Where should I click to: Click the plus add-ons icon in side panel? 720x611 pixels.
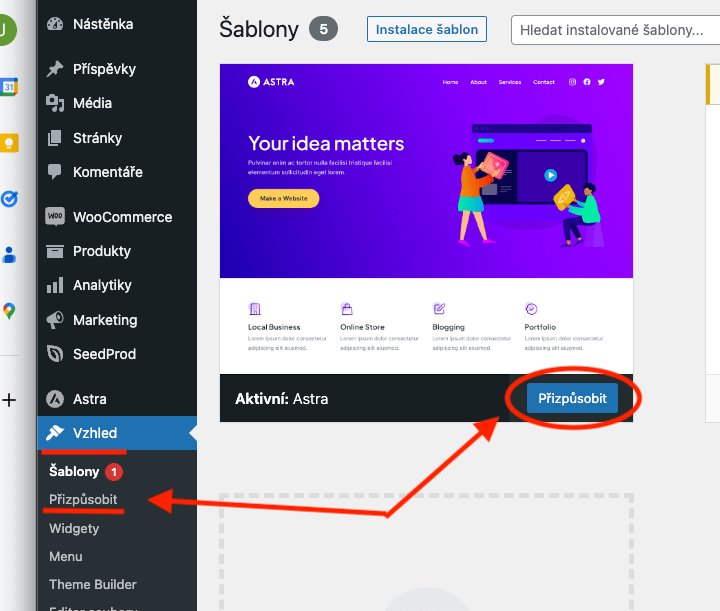9,400
